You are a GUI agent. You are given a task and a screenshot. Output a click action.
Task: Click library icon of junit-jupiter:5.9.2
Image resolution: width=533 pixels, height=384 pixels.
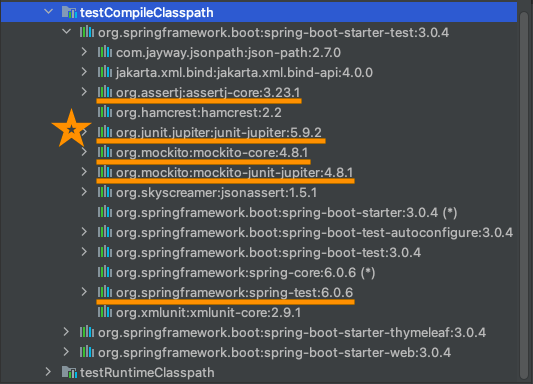[x=105, y=132]
